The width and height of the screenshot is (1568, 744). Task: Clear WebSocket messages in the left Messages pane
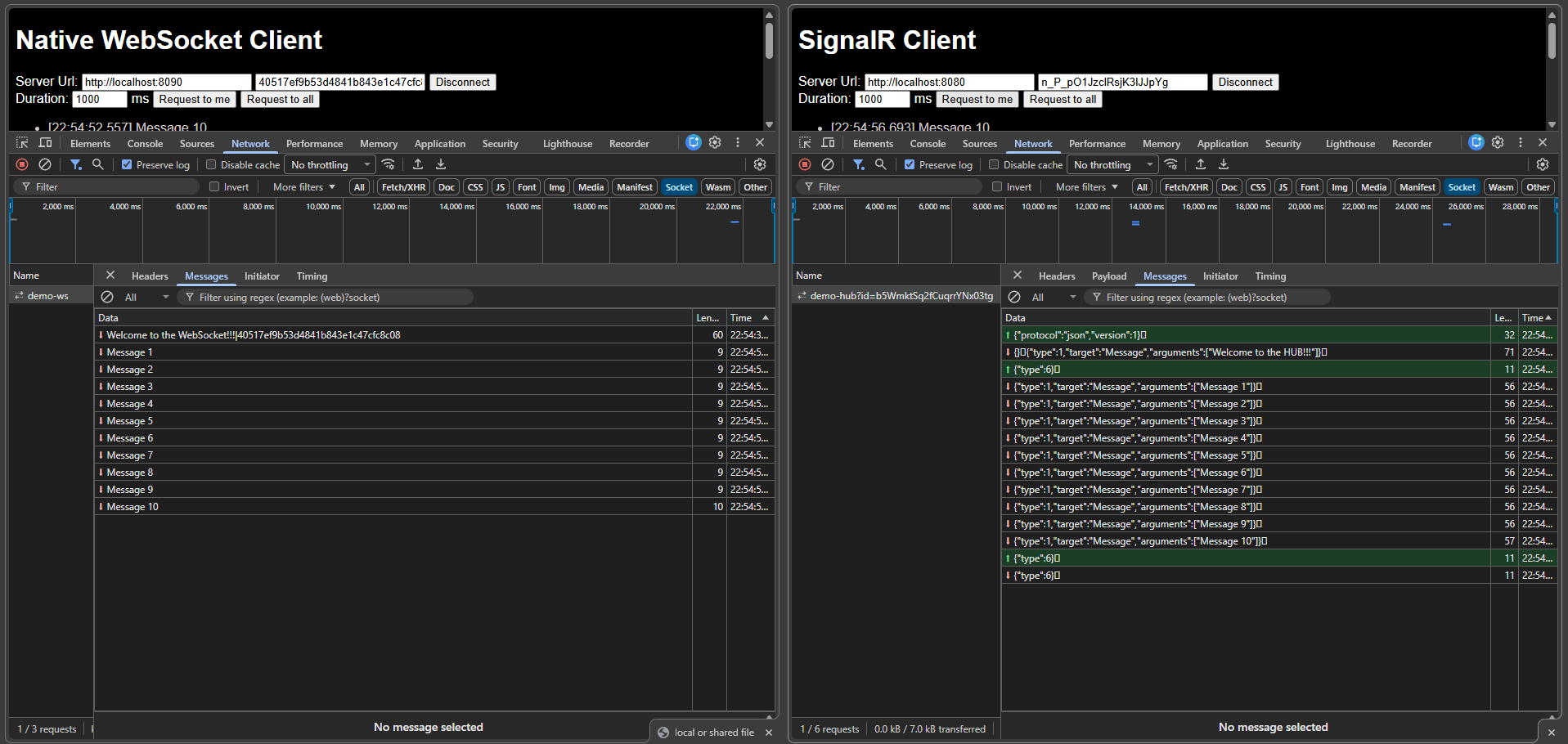coord(107,297)
